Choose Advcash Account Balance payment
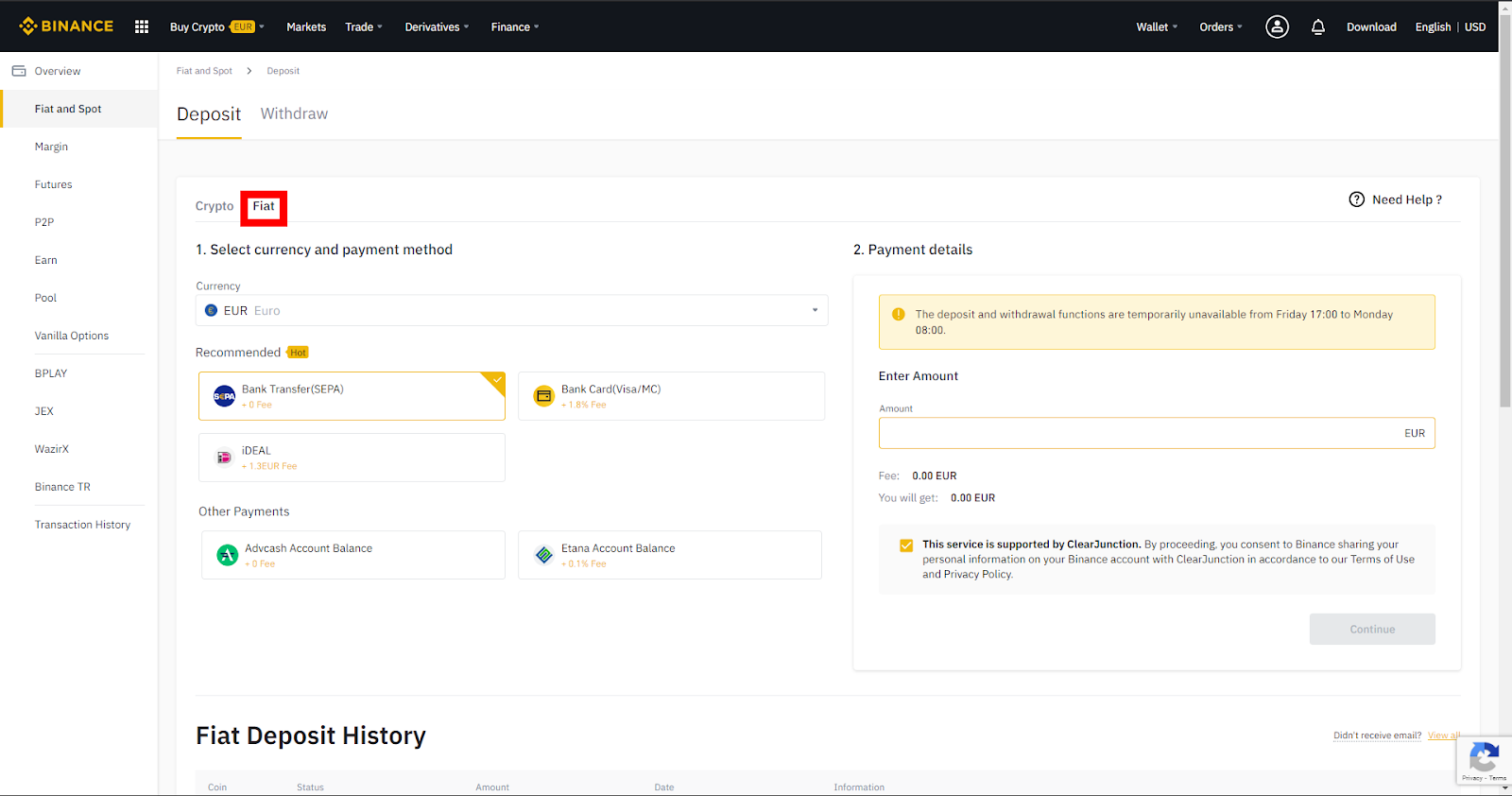This screenshot has height=796, width=1512. point(352,555)
